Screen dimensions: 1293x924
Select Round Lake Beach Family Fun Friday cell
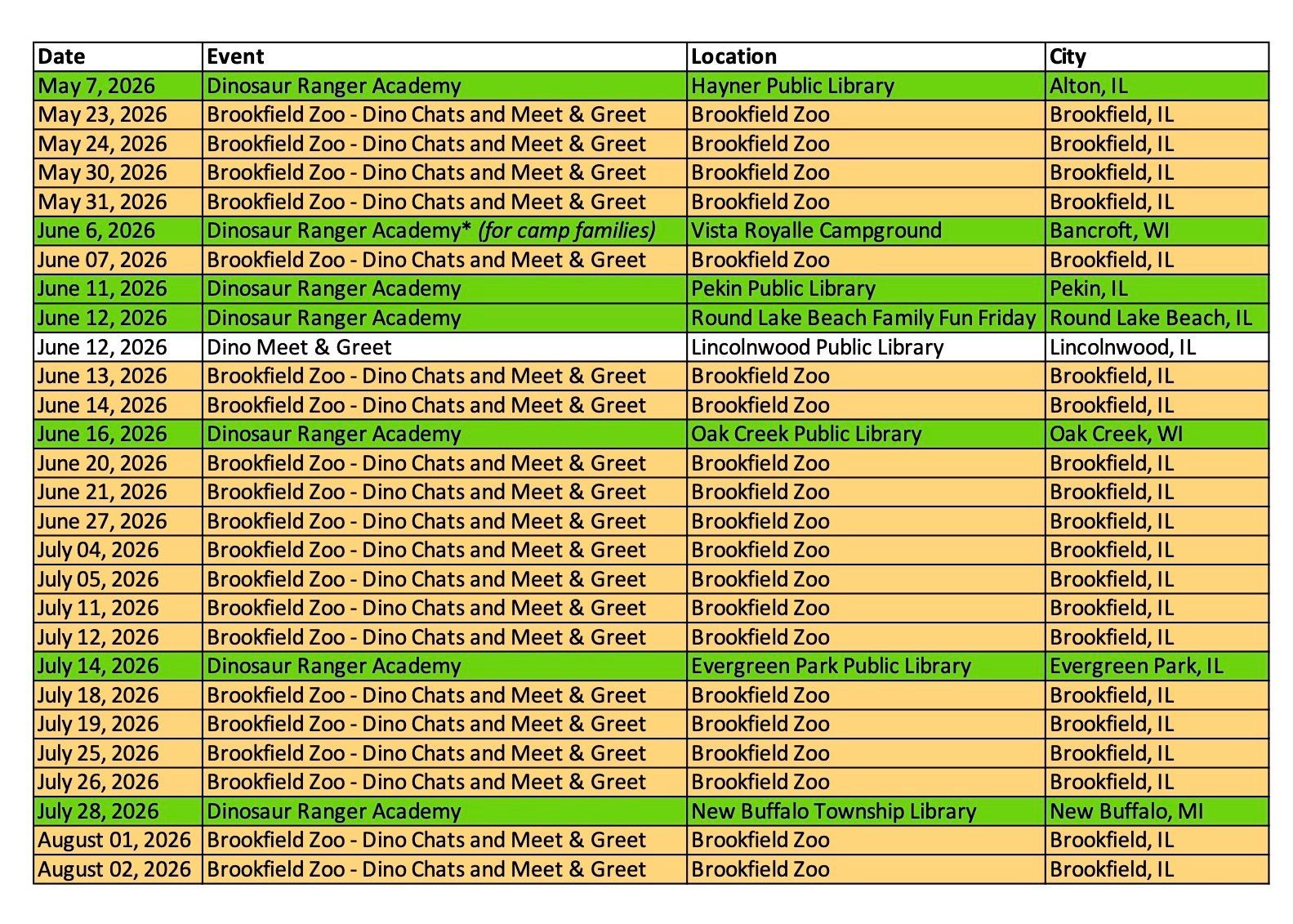[866, 318]
